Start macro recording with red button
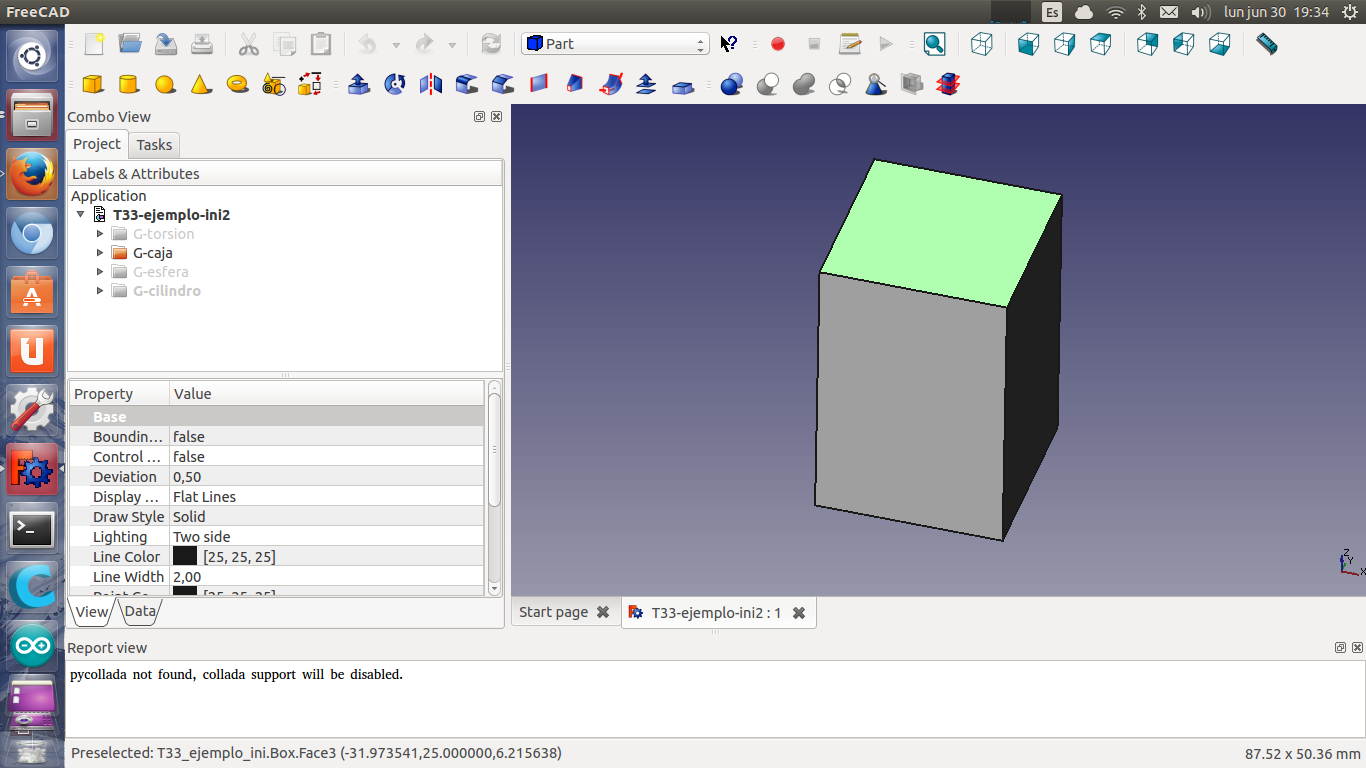The height and width of the screenshot is (768, 1366). click(x=778, y=44)
